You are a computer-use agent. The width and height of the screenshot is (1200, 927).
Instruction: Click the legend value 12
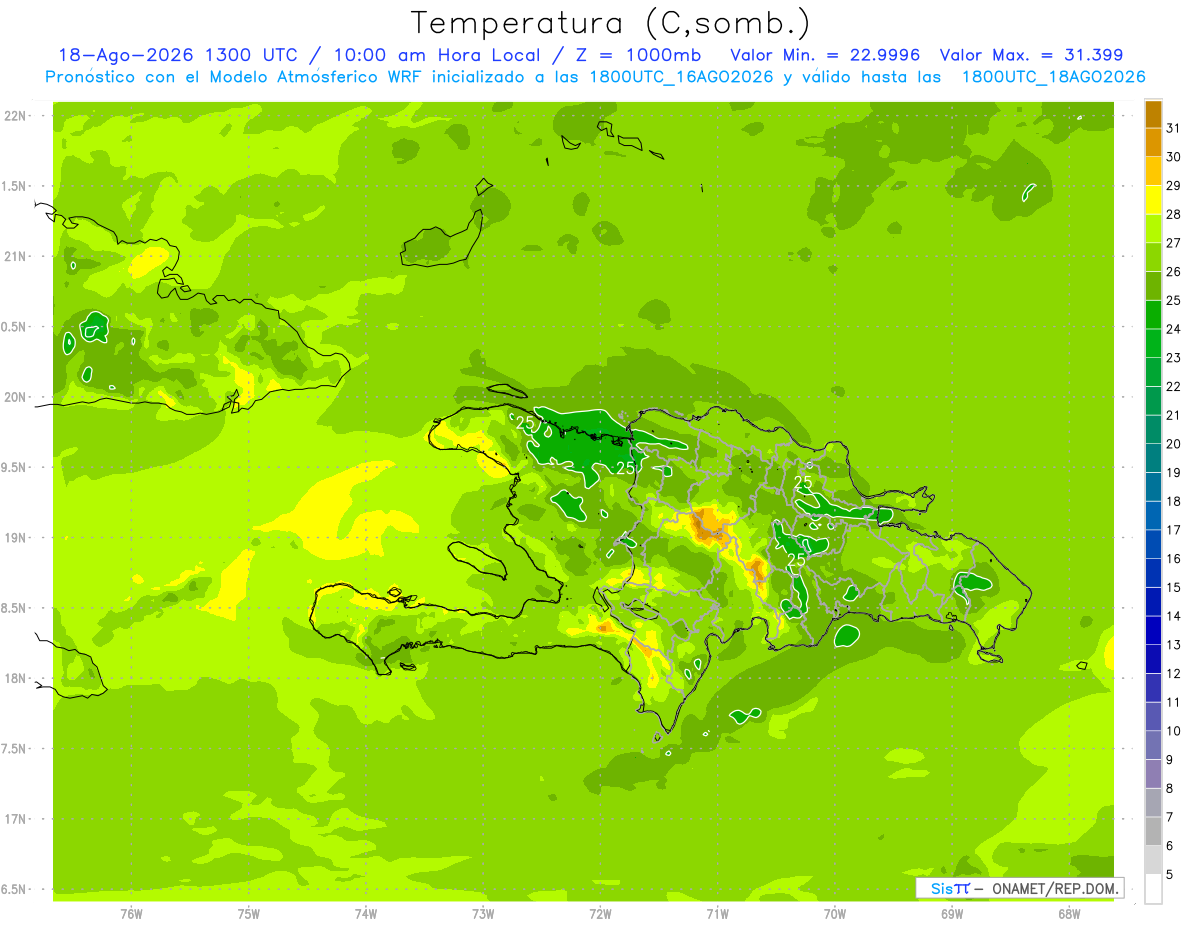click(x=1174, y=674)
